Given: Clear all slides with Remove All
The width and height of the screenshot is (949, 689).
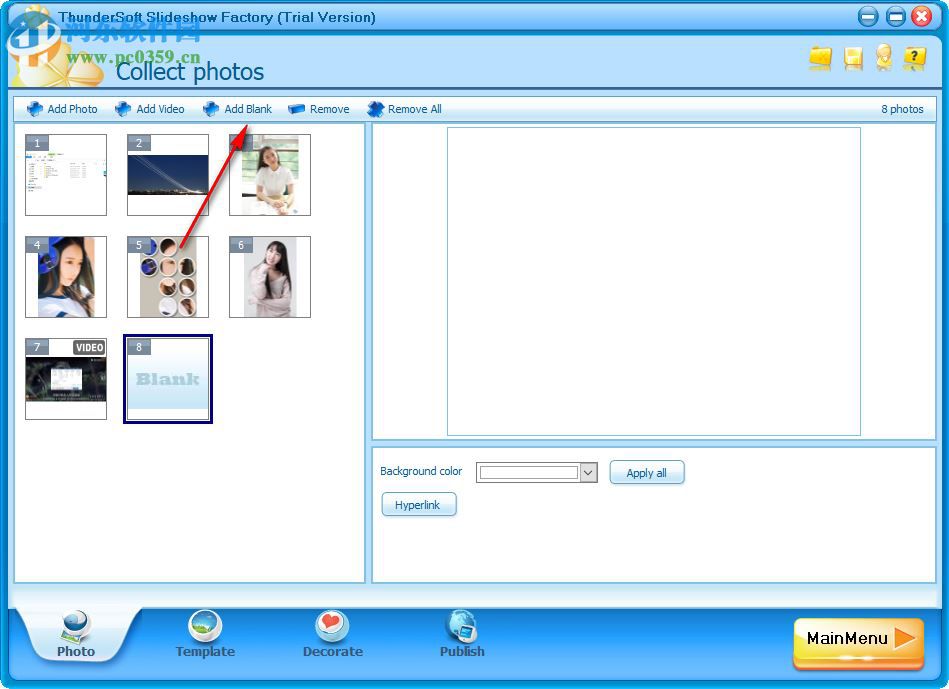Looking at the screenshot, I should (404, 109).
